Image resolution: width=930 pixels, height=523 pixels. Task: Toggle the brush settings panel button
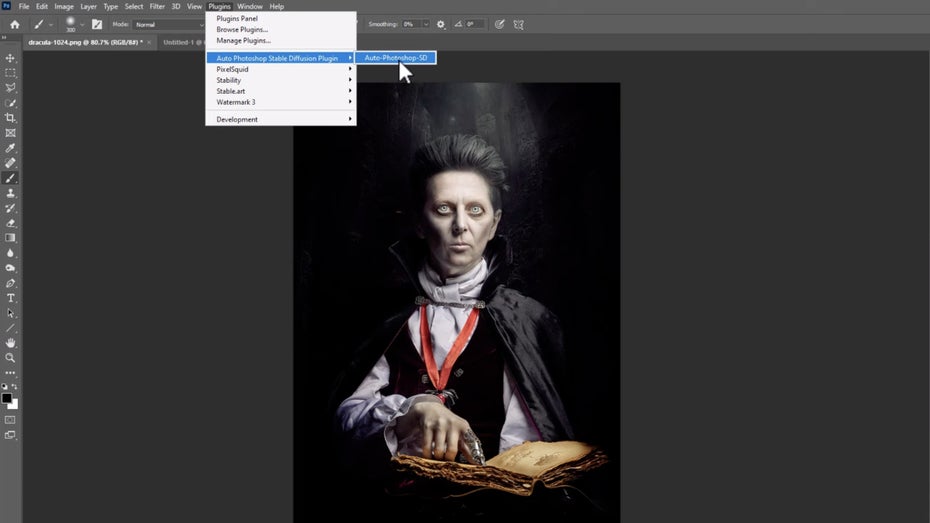[x=97, y=24]
